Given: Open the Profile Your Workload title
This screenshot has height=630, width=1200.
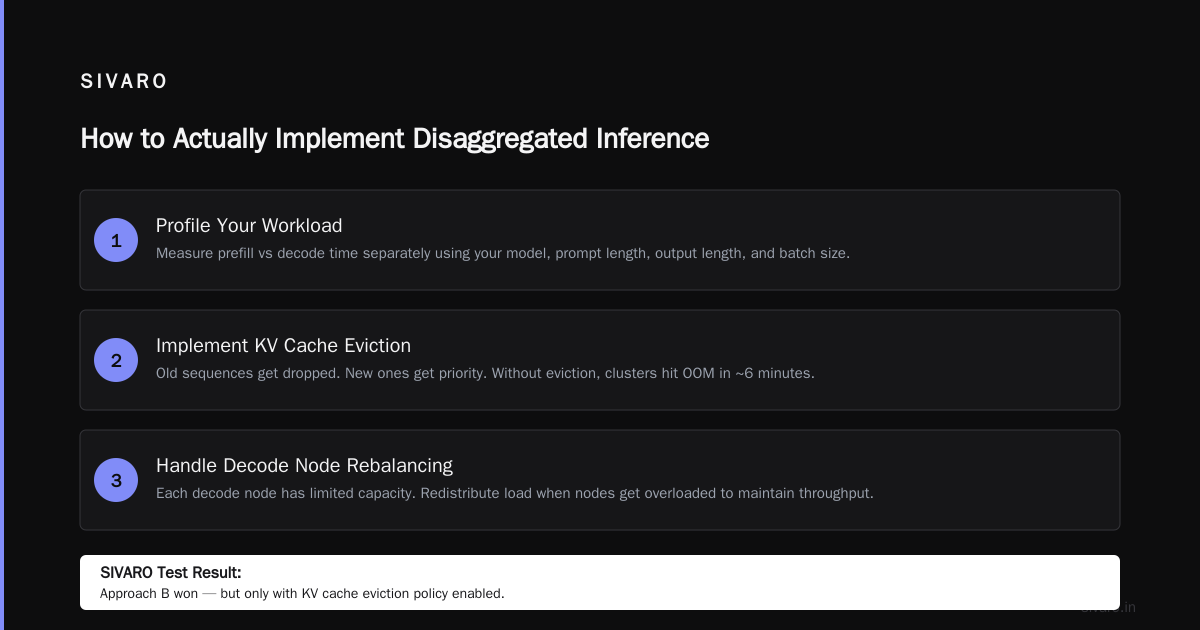Looking at the screenshot, I should pyautogui.click(x=249, y=226).
